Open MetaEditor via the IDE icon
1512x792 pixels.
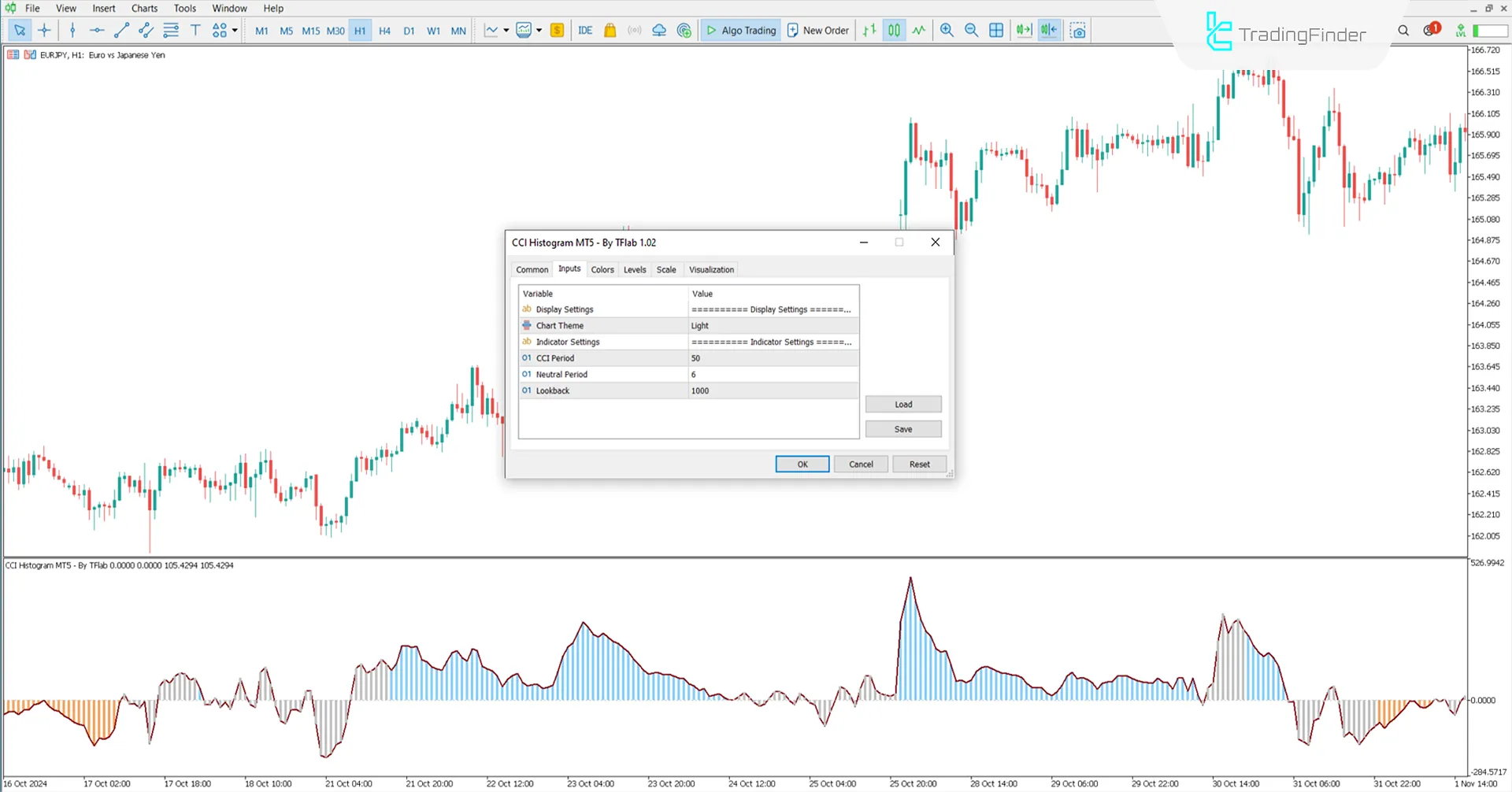(x=585, y=30)
